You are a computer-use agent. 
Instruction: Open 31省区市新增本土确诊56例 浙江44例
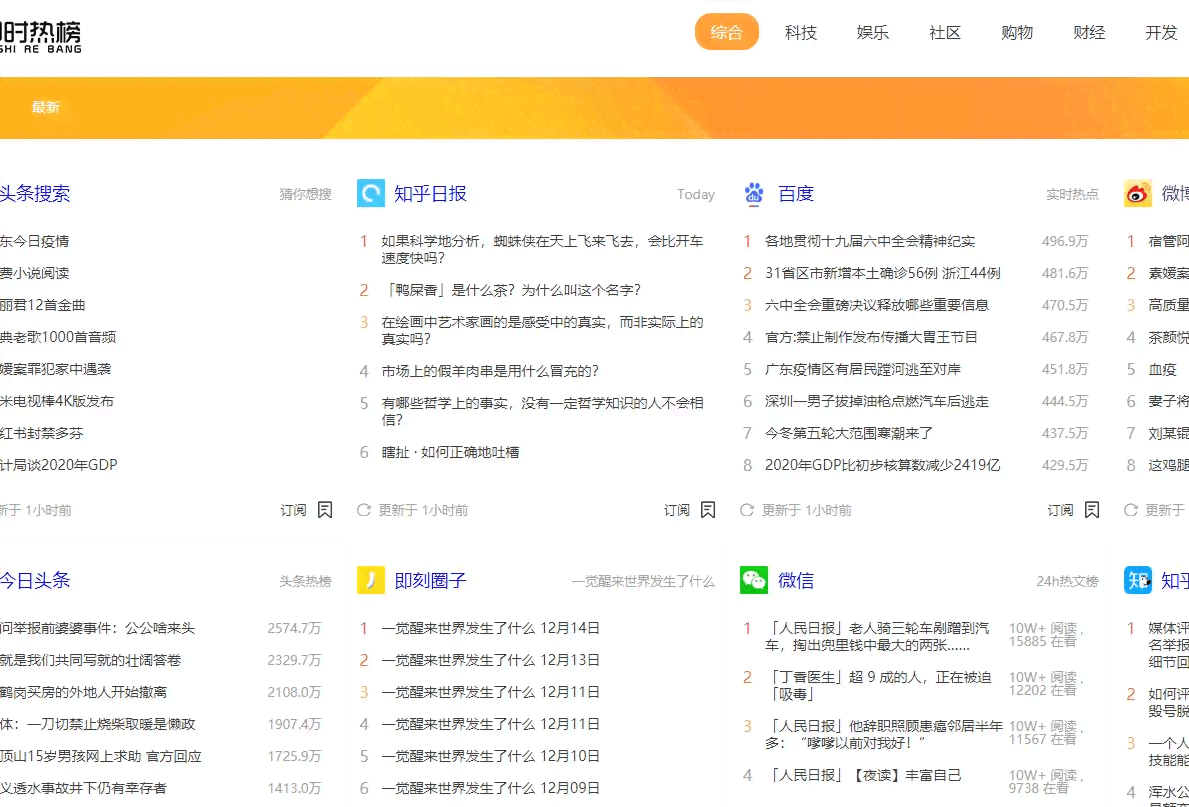pos(883,273)
